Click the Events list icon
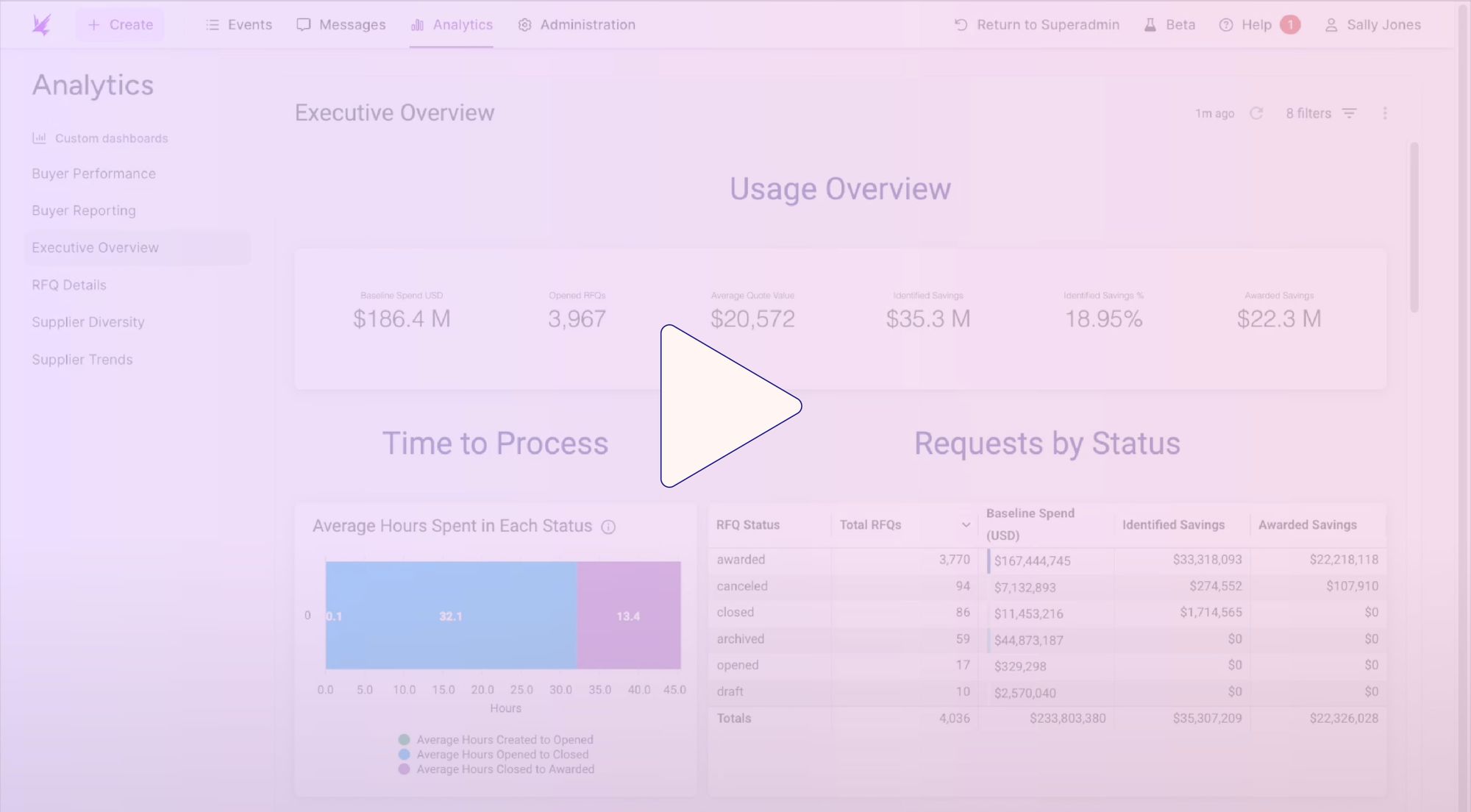Screen dimensions: 1471x812 (x=211, y=24)
